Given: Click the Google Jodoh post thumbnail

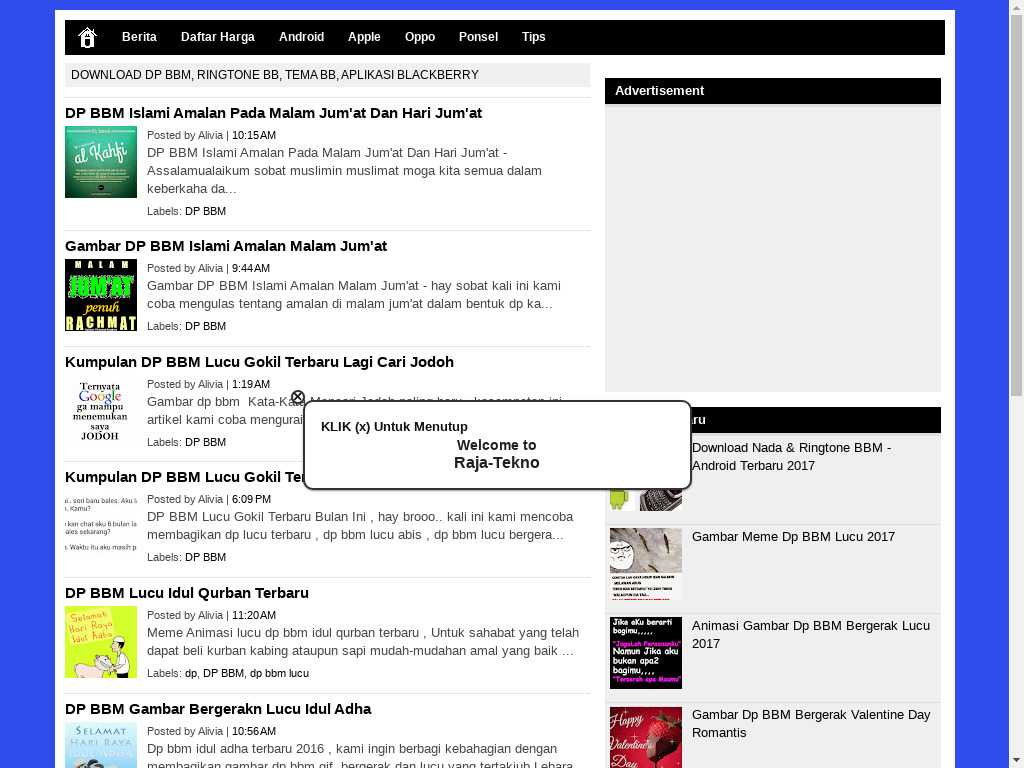Looking at the screenshot, I should click(x=101, y=411).
